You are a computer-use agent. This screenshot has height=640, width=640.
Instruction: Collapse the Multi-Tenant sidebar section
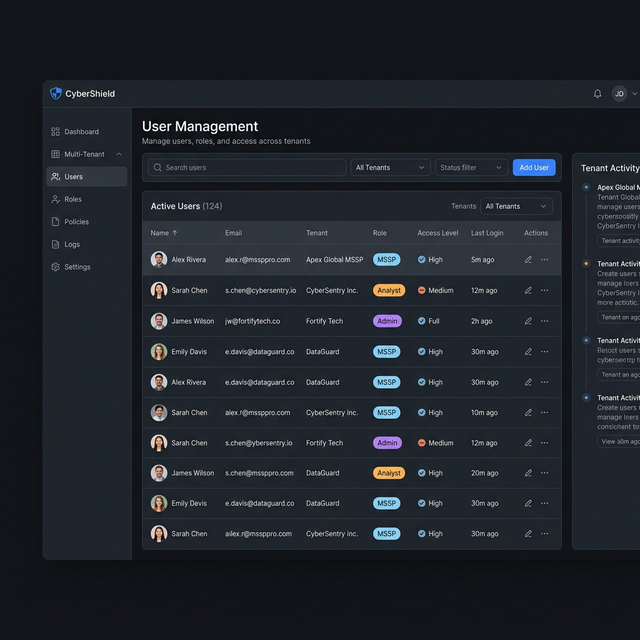pos(119,154)
